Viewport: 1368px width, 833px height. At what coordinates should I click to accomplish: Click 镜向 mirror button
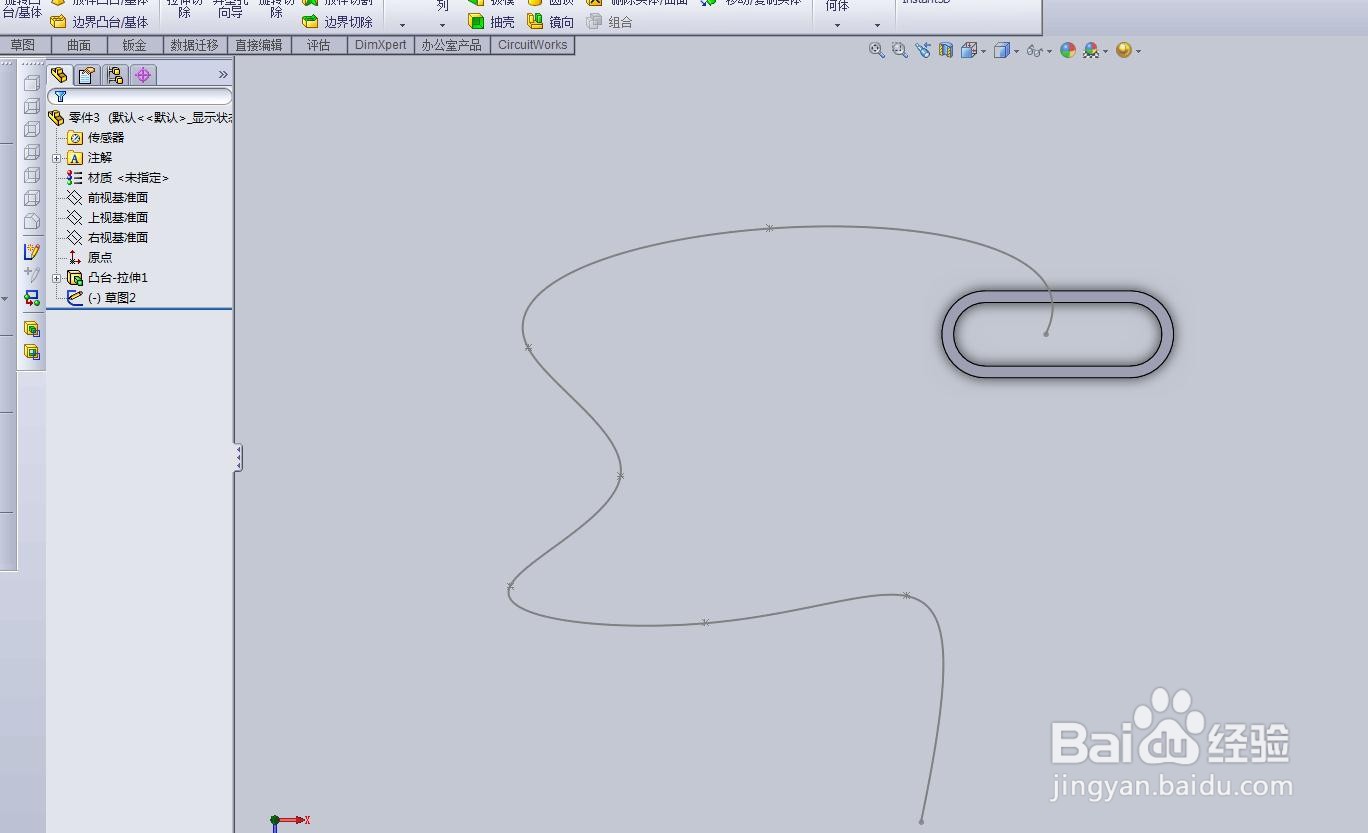point(551,22)
